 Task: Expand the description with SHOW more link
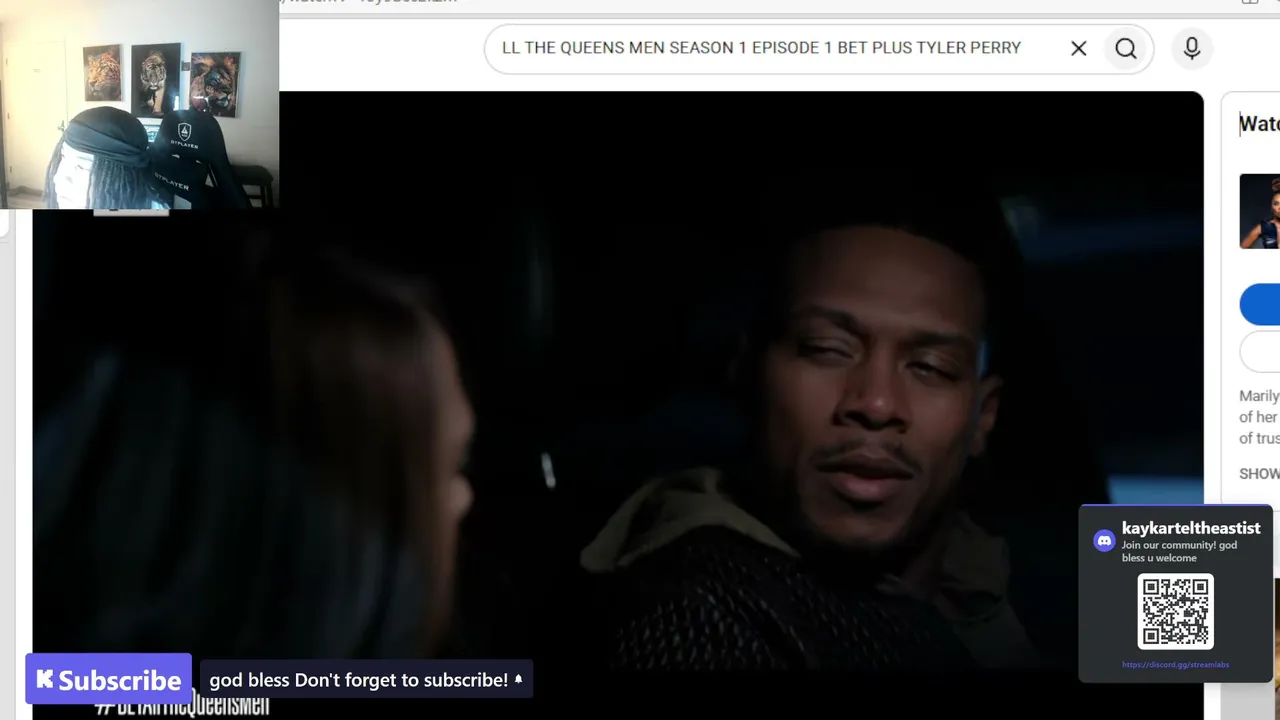point(1259,473)
